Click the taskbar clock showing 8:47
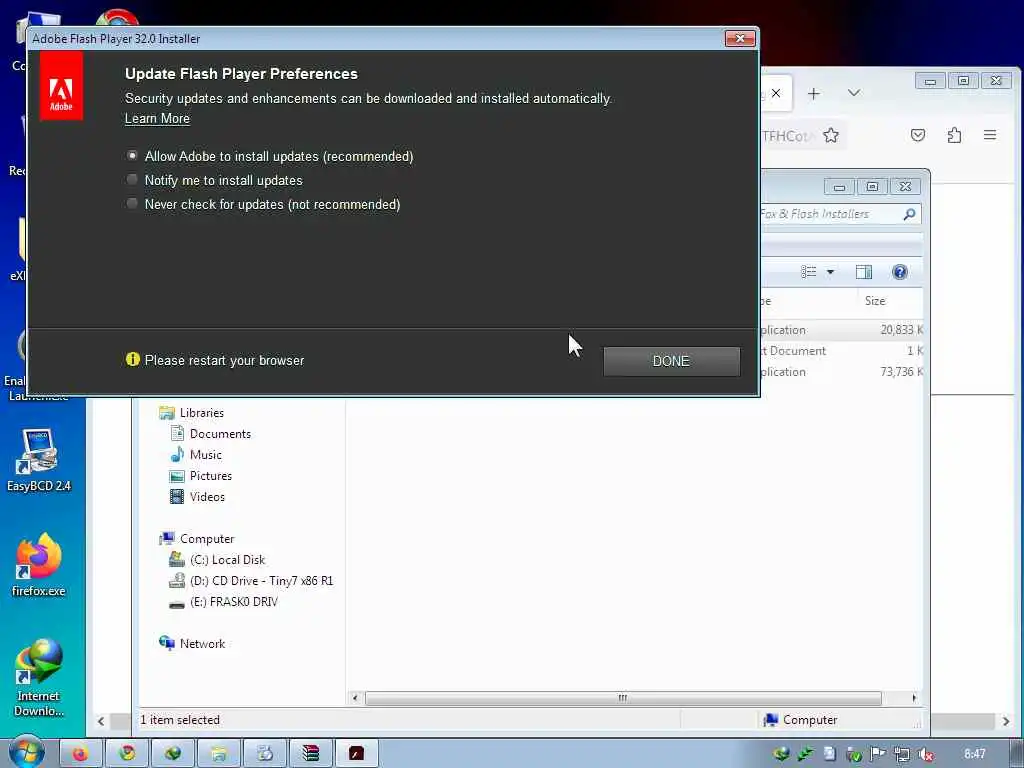Image resolution: width=1024 pixels, height=768 pixels. pyautogui.click(x=975, y=754)
